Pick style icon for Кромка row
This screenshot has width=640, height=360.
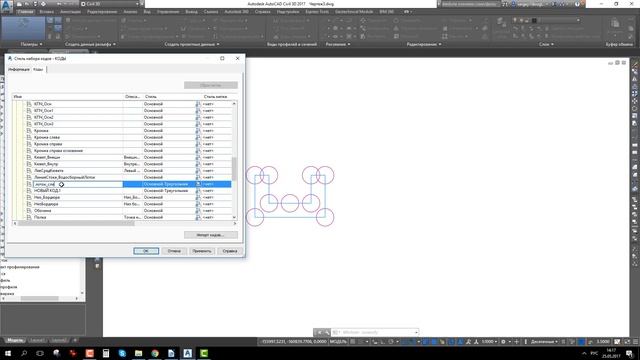tap(198, 131)
